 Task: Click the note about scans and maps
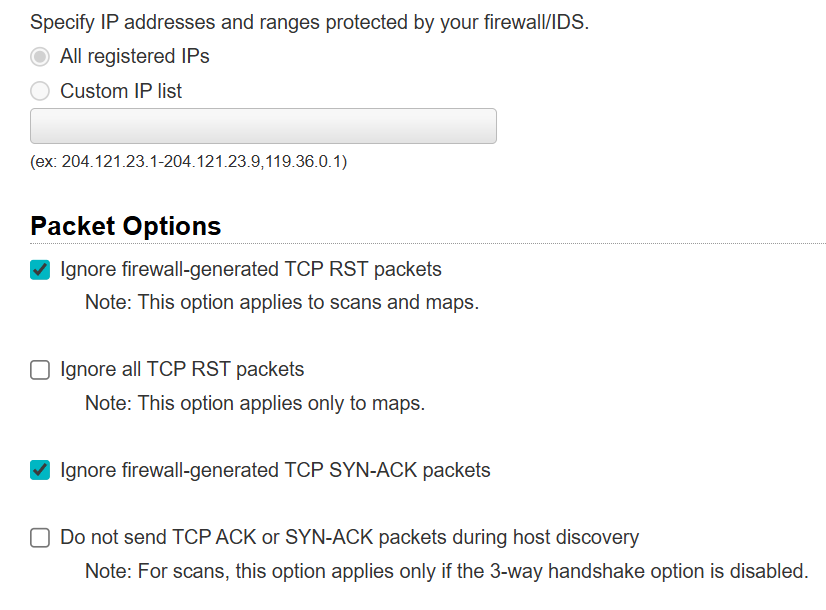click(x=281, y=302)
